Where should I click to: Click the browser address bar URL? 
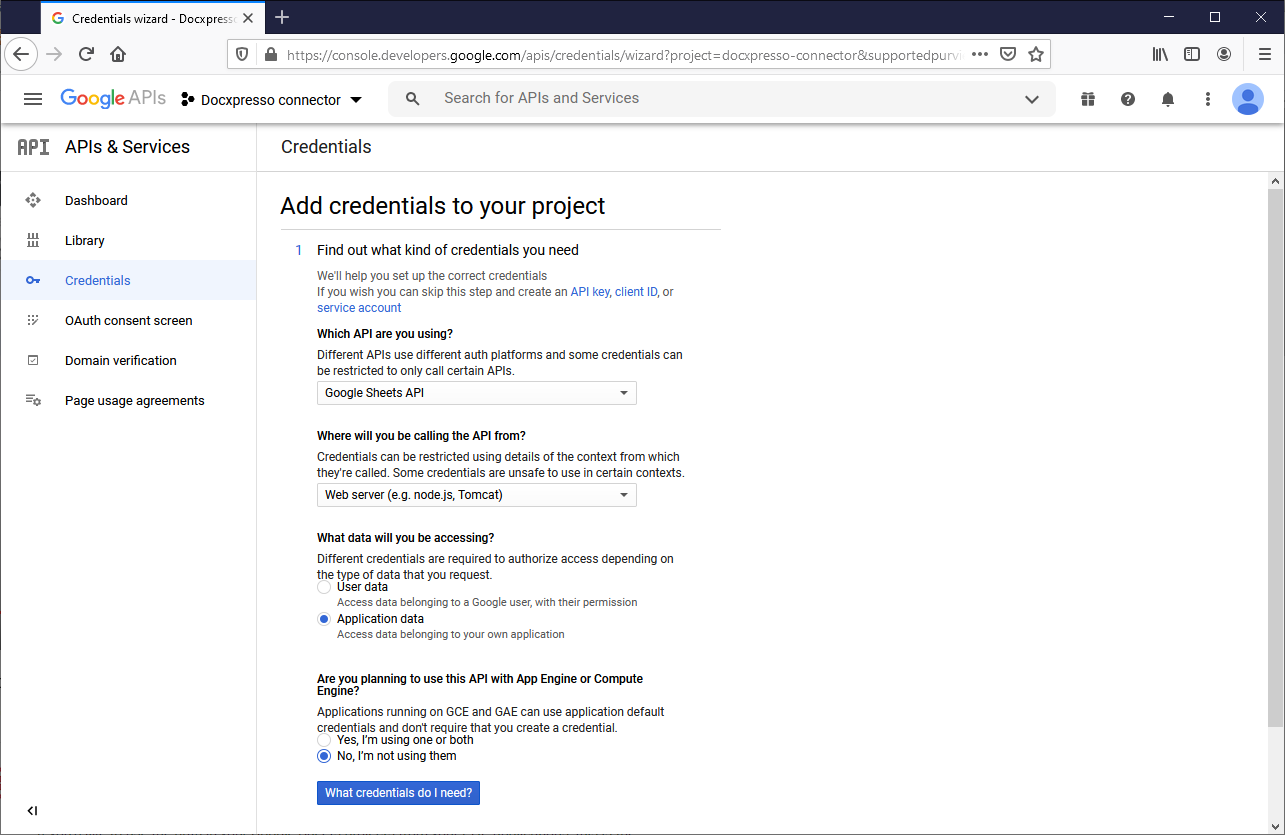click(623, 55)
